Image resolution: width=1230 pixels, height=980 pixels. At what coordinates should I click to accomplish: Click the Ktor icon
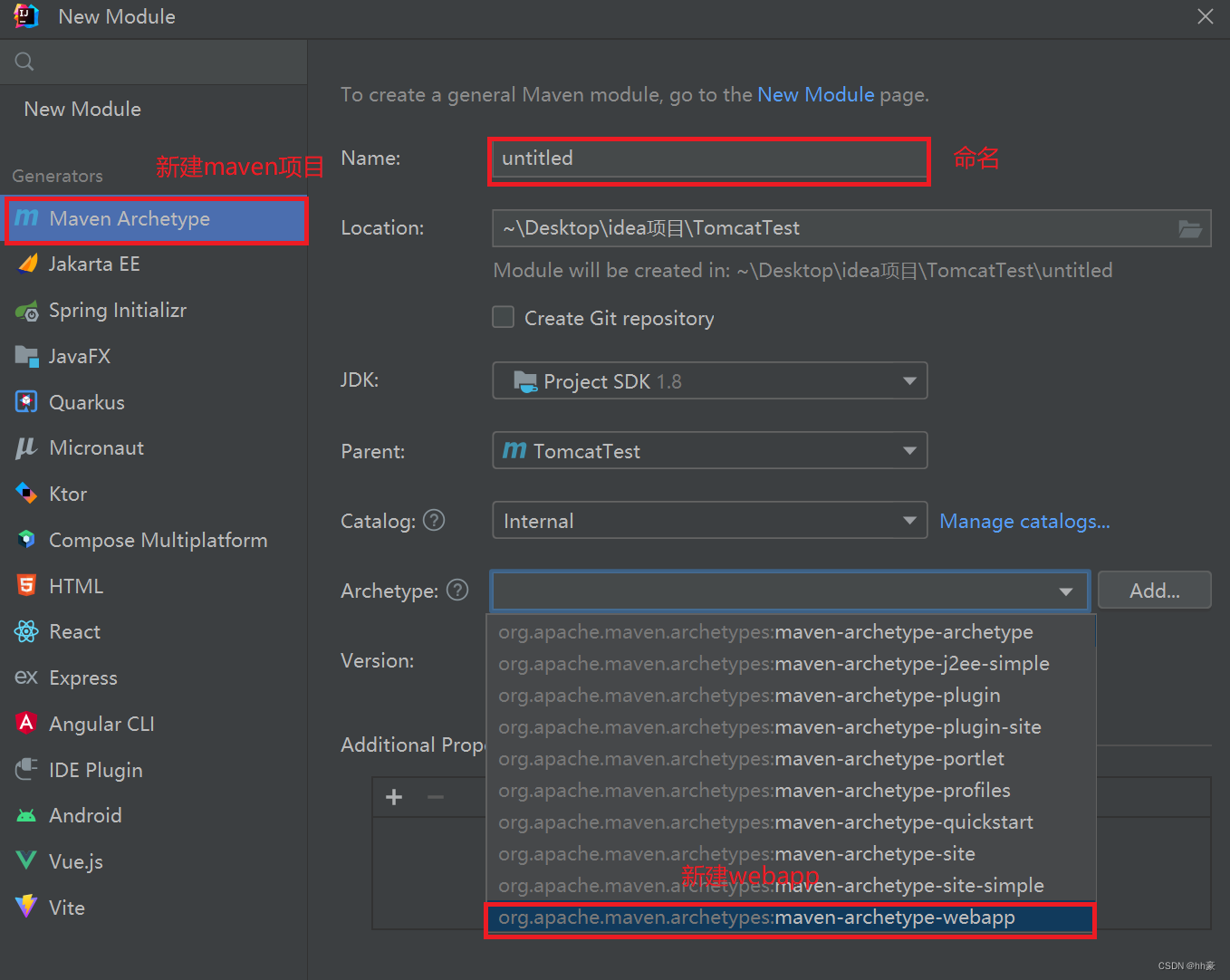pyautogui.click(x=27, y=494)
